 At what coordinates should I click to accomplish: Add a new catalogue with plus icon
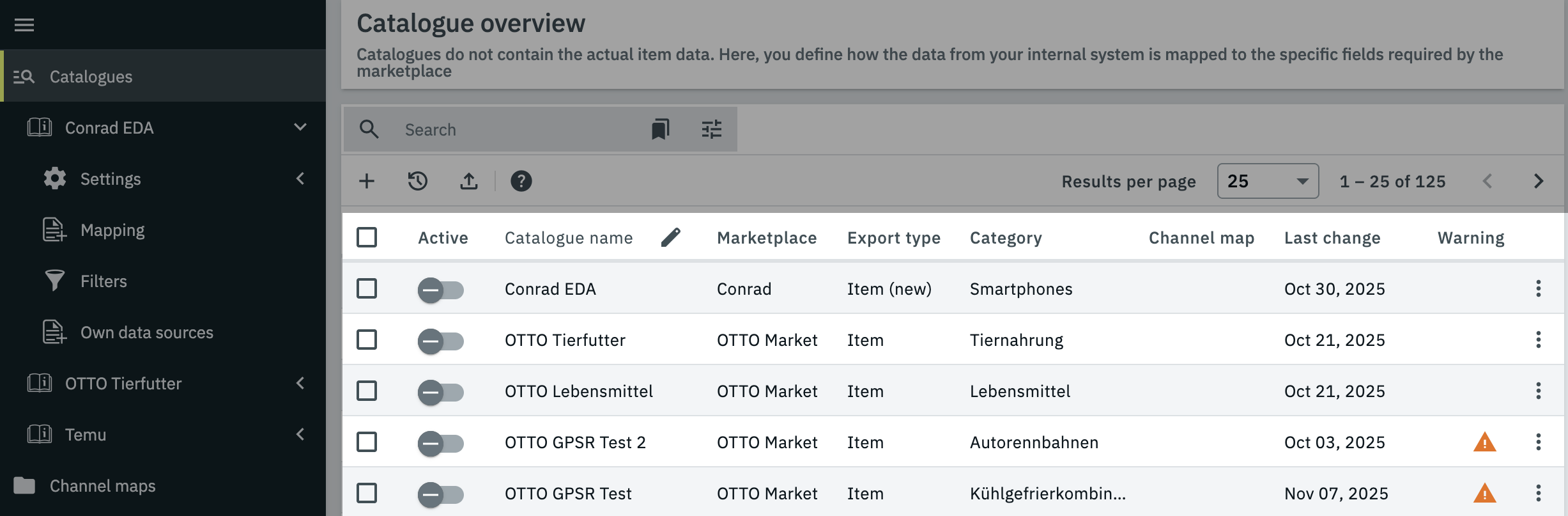(x=367, y=181)
